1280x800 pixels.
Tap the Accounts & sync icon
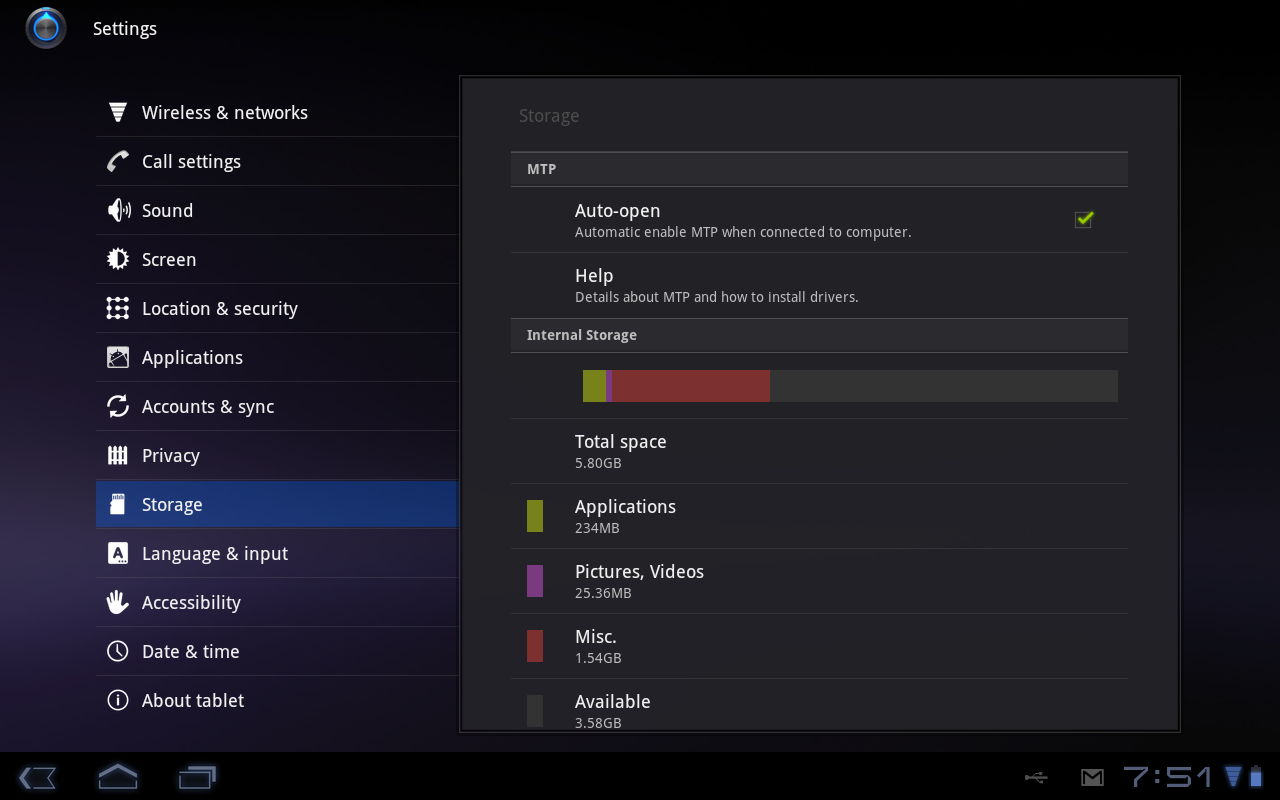(x=118, y=406)
